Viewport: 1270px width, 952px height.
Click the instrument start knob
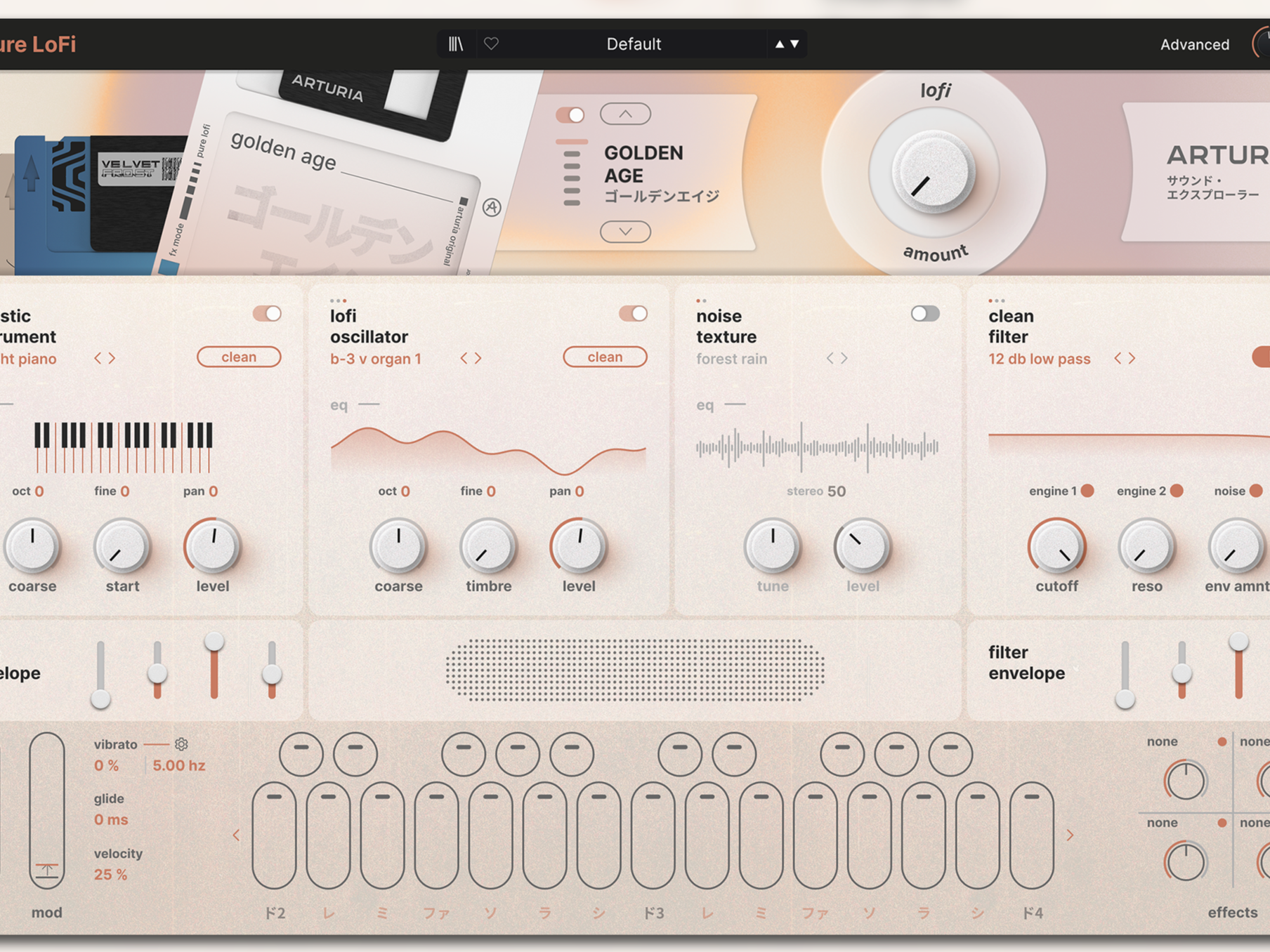coord(122,546)
